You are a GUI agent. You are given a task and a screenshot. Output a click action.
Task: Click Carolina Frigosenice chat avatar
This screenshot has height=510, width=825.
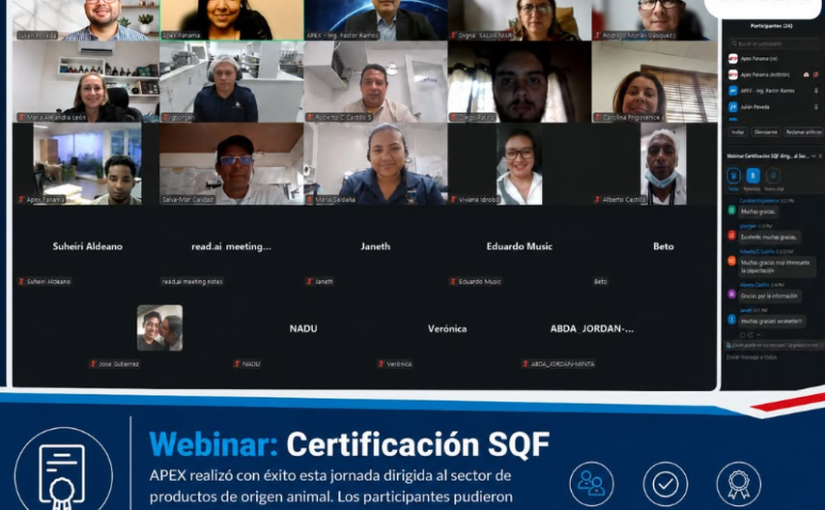(731, 210)
